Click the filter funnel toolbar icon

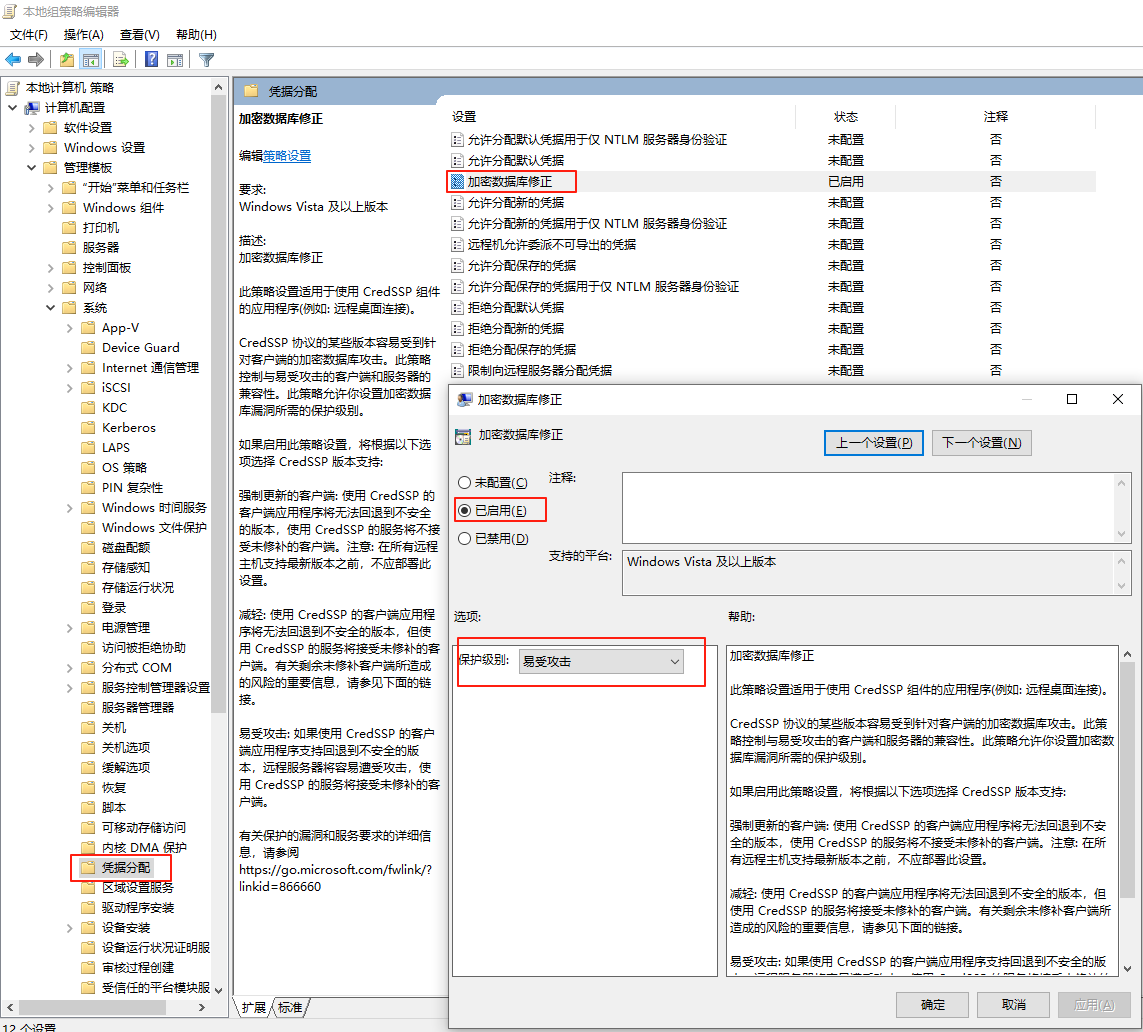click(x=206, y=59)
